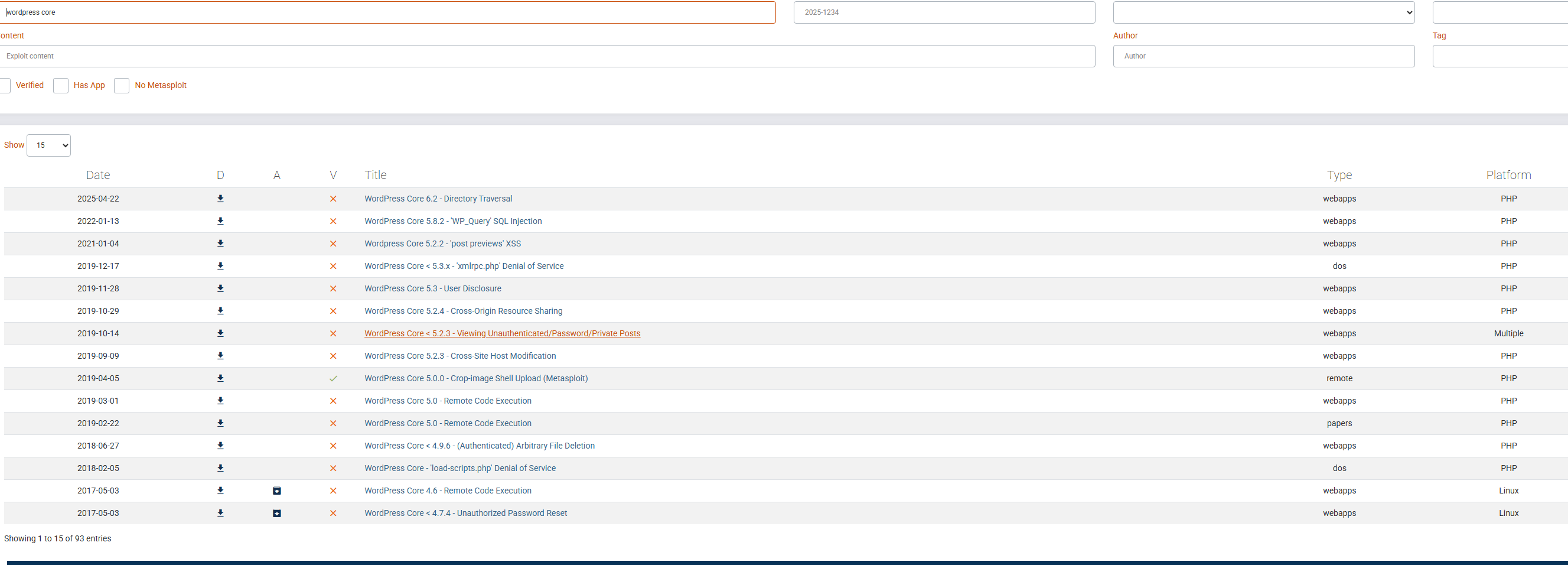This screenshot has height=565, width=1568.
Task: Download the 2019-03-01 Remote Code Execution exploit
Action: coord(220,401)
